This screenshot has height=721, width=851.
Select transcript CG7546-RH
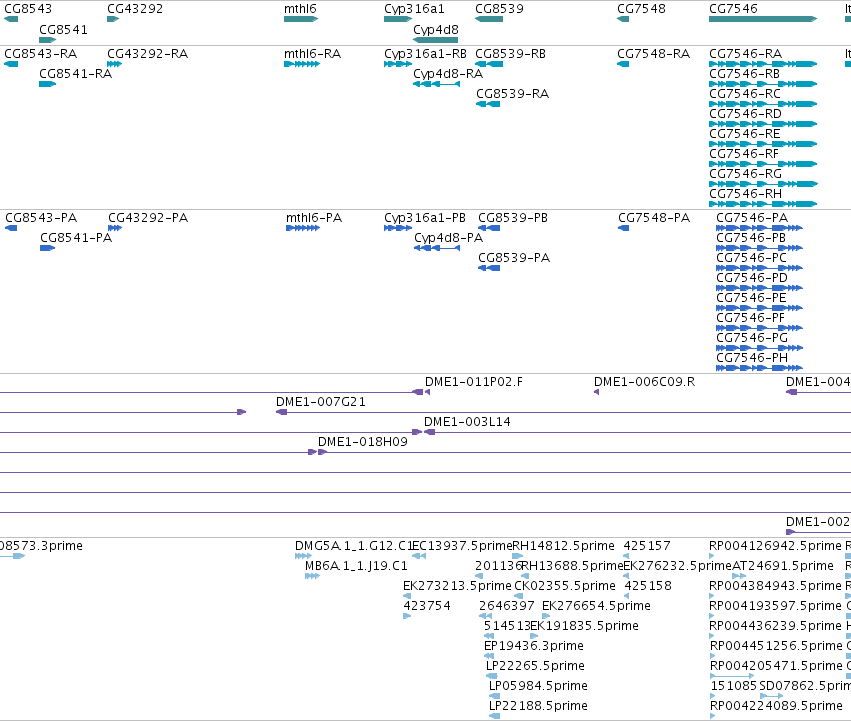tap(745, 194)
